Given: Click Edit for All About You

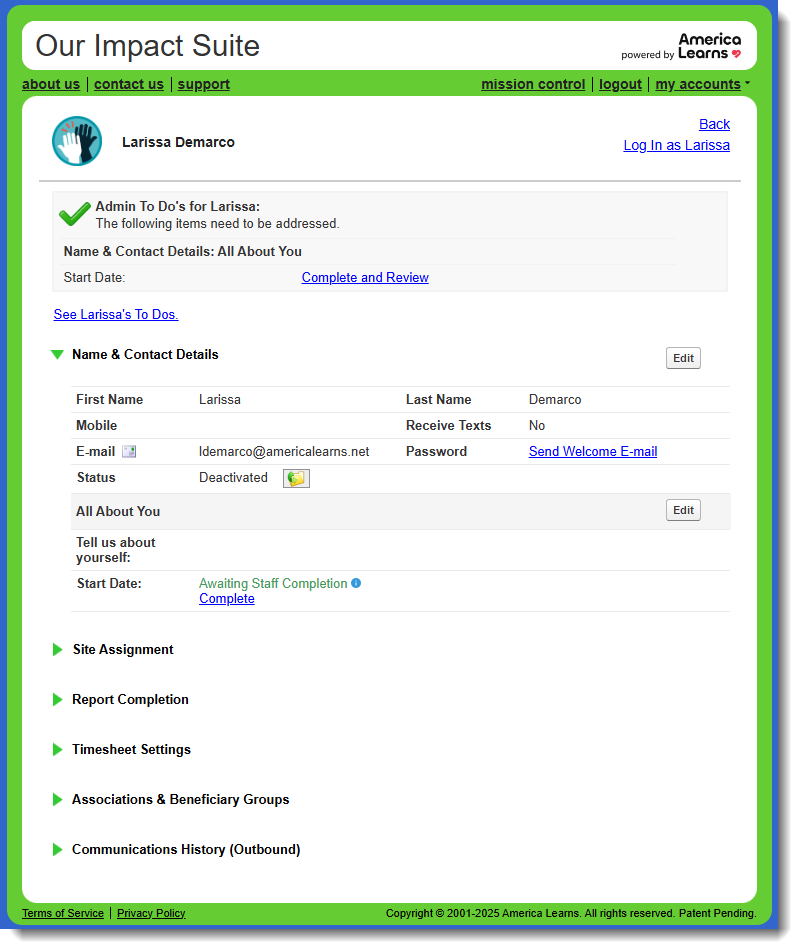Looking at the screenshot, I should pyautogui.click(x=683, y=510).
